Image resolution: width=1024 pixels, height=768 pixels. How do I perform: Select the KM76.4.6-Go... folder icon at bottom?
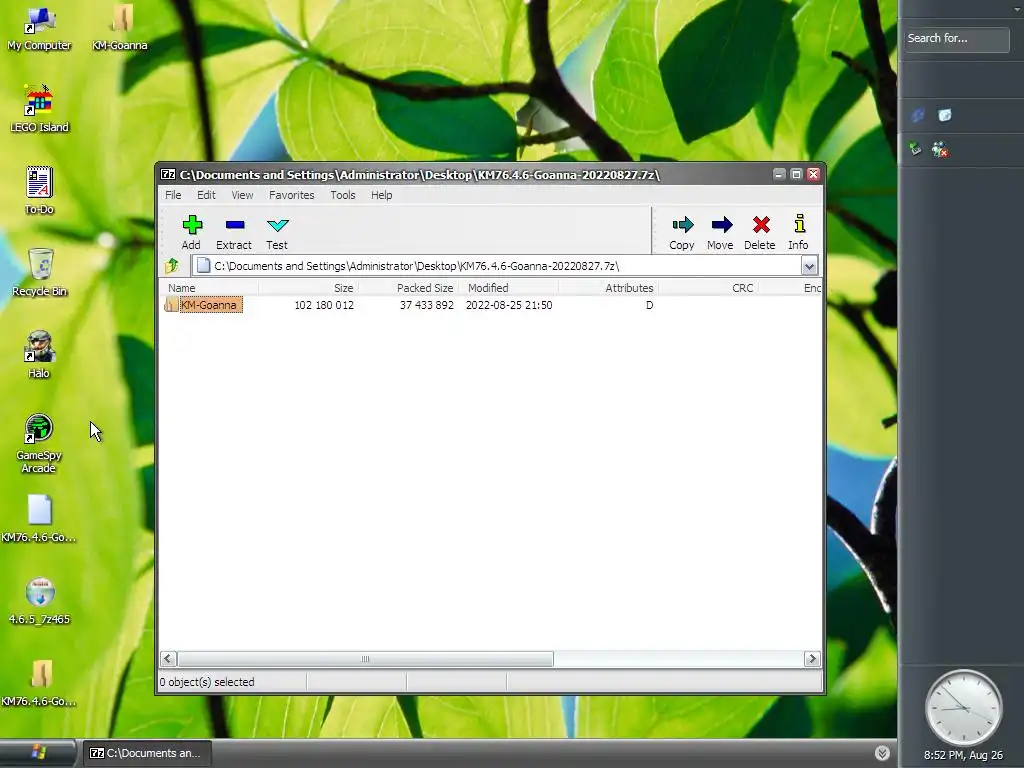pyautogui.click(x=40, y=674)
